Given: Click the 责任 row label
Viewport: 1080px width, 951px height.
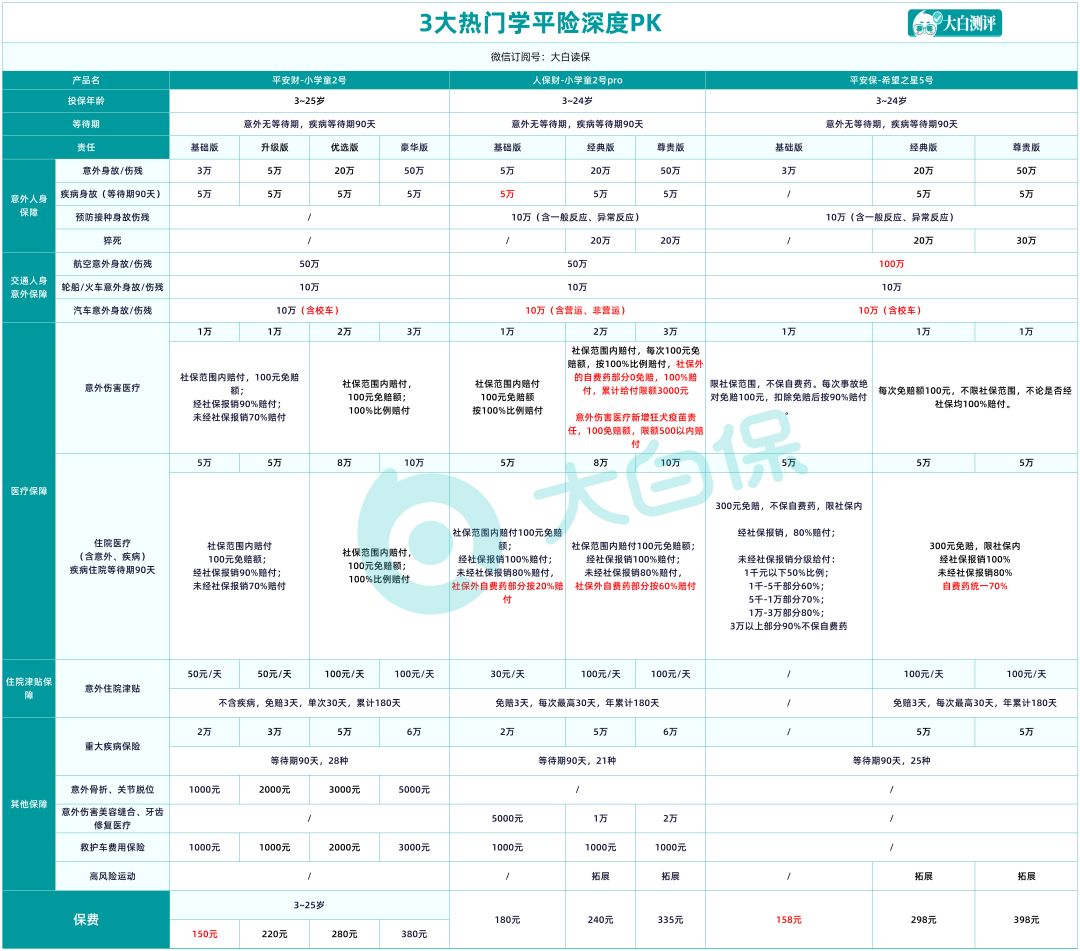Looking at the screenshot, I should click(x=86, y=147).
